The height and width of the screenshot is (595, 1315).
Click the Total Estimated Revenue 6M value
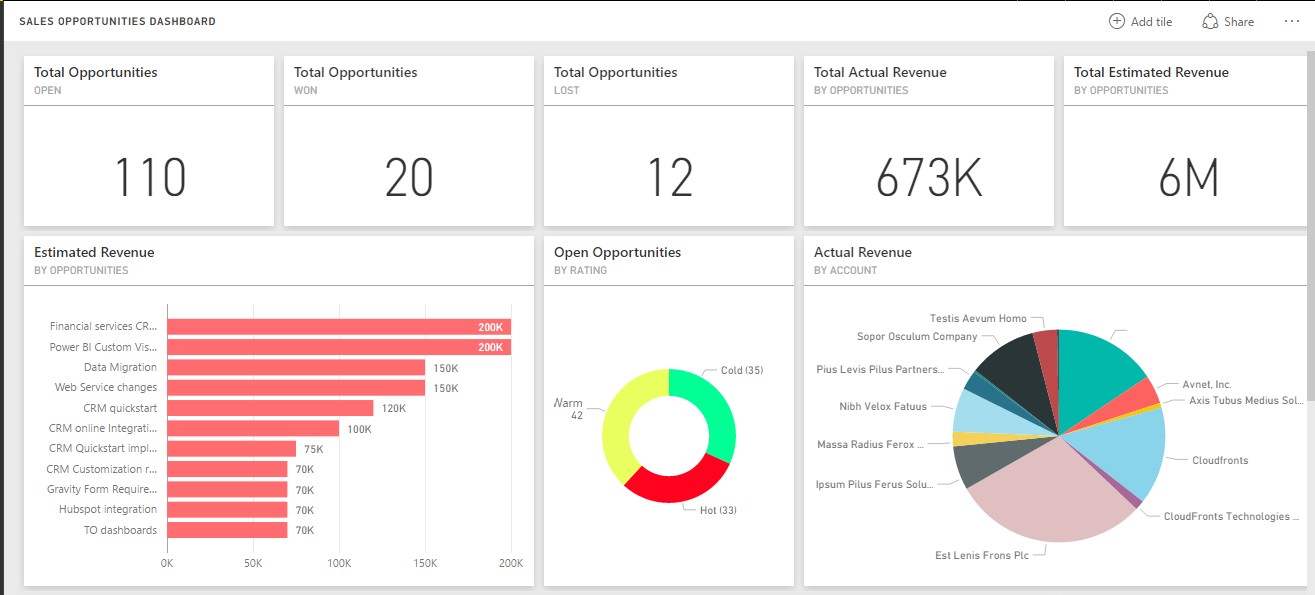(1188, 178)
